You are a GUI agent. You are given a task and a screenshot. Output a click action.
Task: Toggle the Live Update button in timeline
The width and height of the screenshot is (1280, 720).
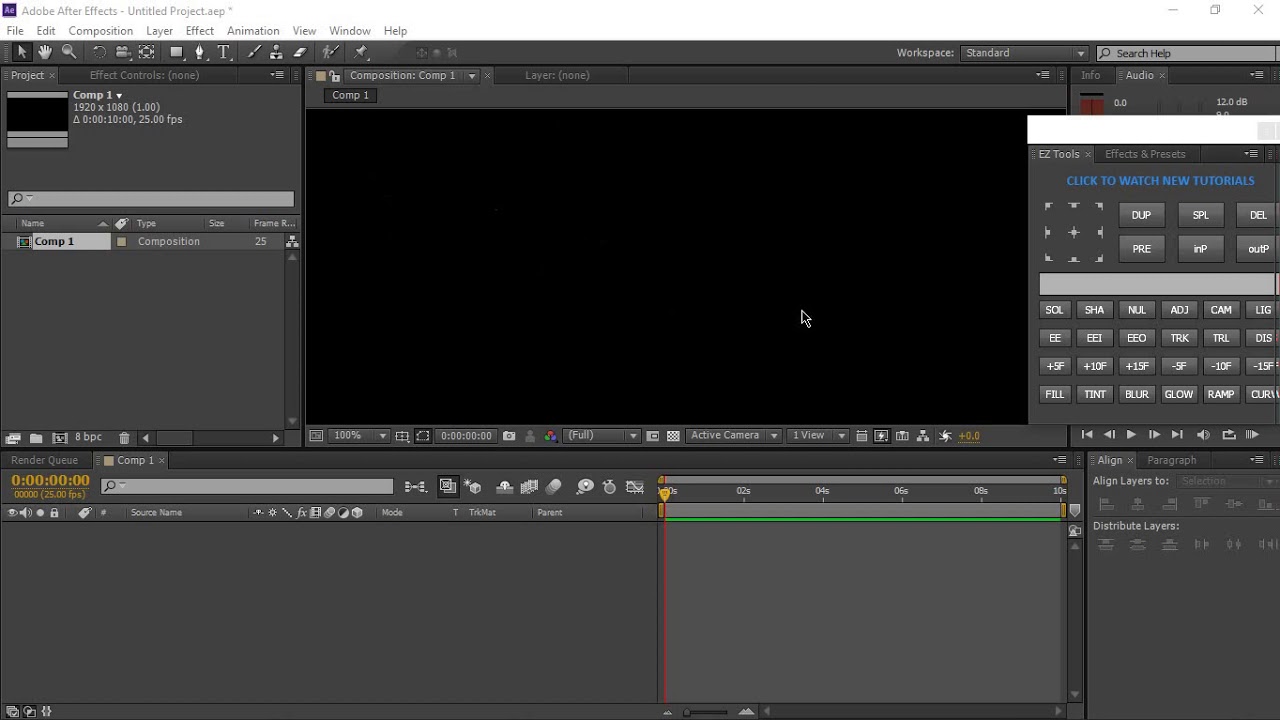448,487
